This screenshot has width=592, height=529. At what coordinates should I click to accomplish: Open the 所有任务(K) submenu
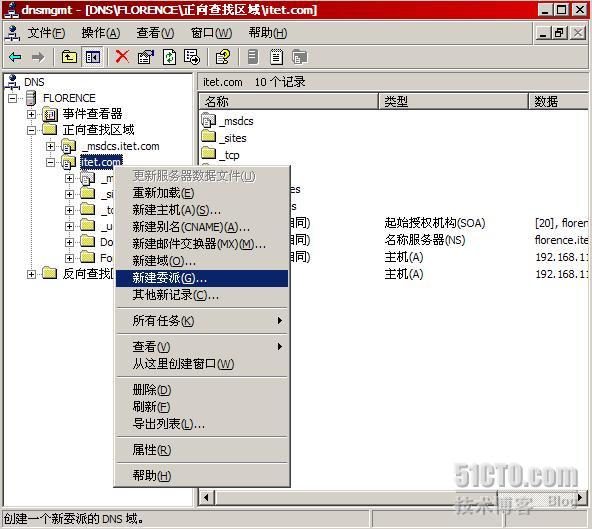[202, 321]
